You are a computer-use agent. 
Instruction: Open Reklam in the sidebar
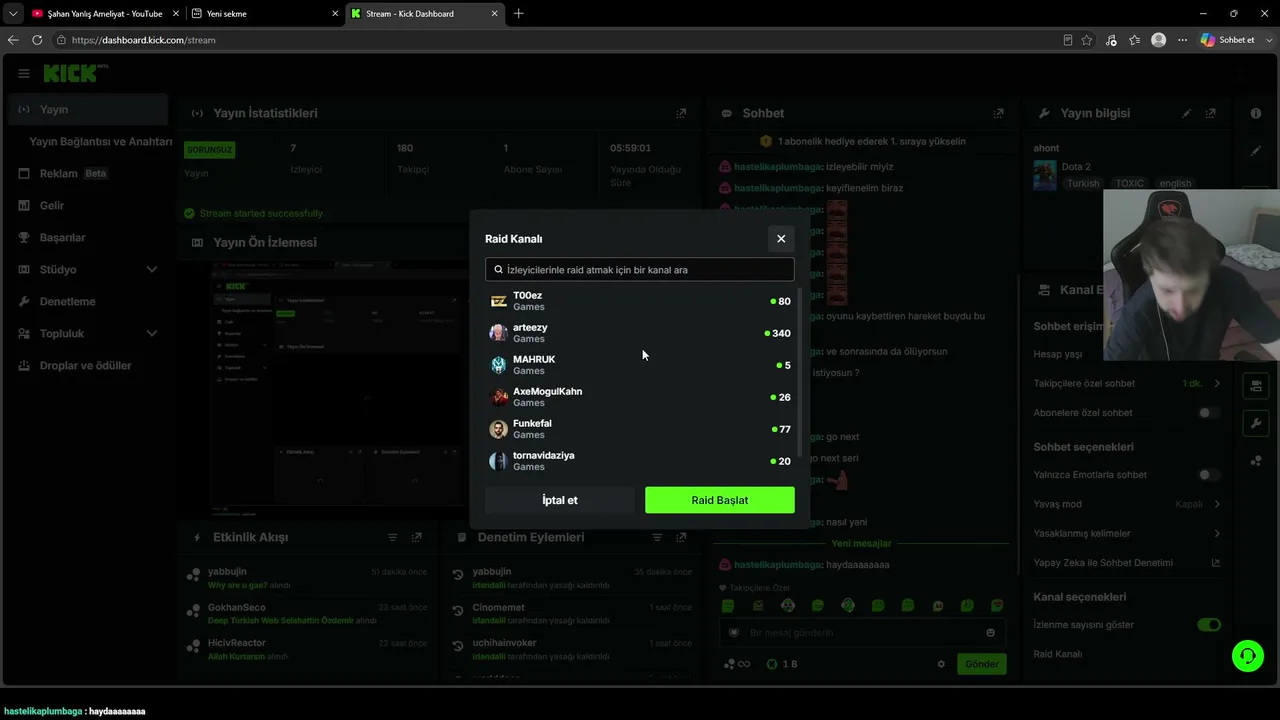(x=88, y=173)
